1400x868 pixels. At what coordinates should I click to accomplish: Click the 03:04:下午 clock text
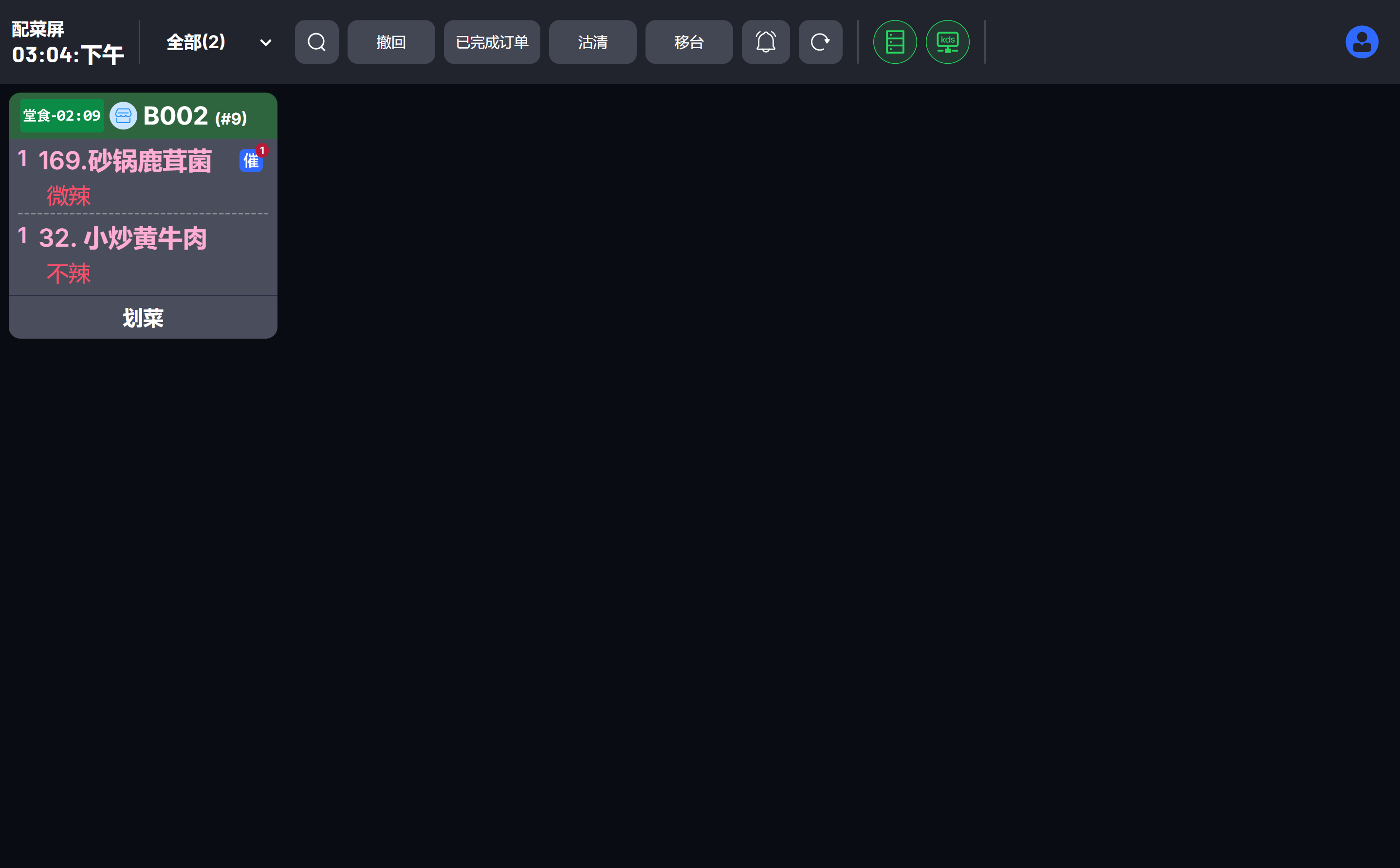coord(68,55)
